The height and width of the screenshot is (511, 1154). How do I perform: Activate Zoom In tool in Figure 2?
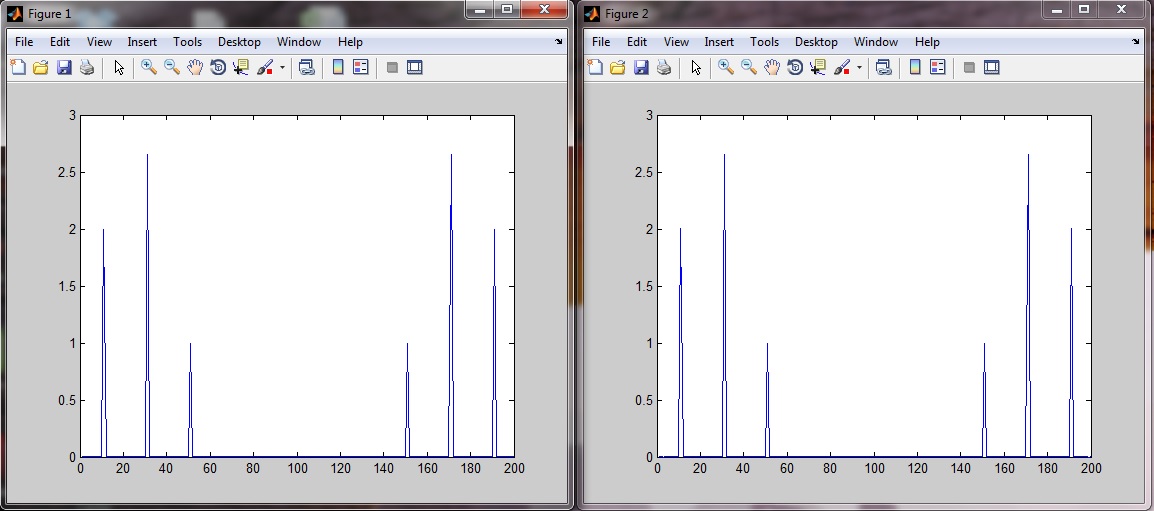726,68
